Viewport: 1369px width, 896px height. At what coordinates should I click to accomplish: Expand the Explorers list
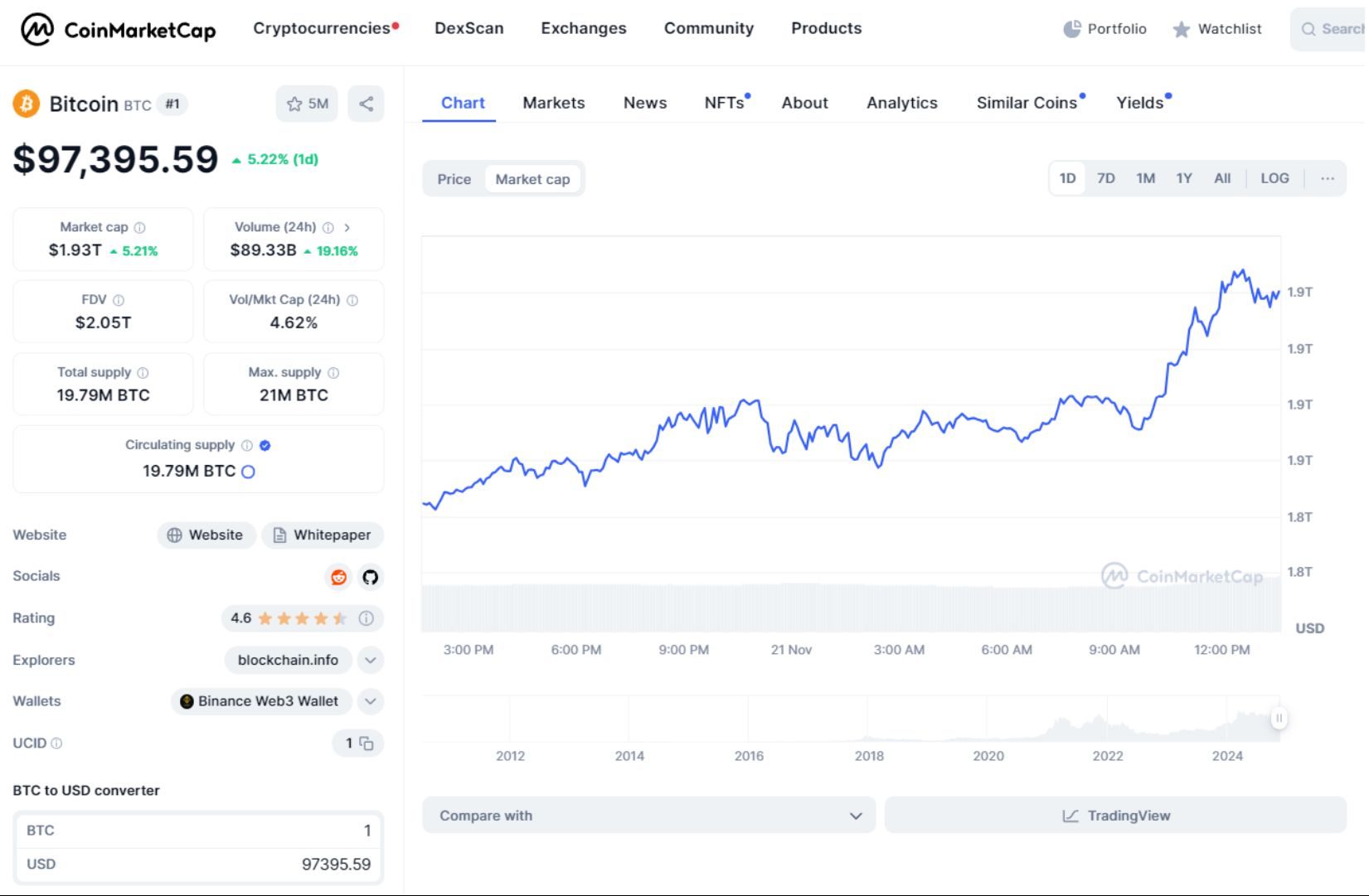click(370, 661)
